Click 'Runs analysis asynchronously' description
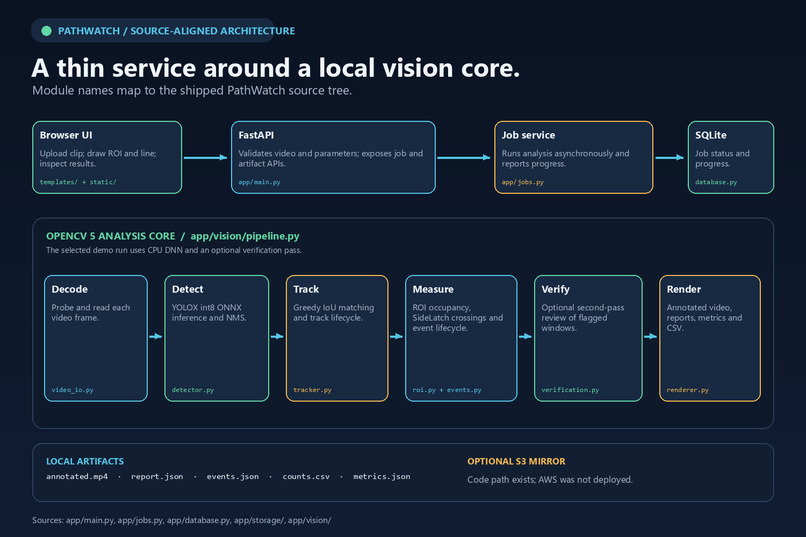The height and width of the screenshot is (537, 806). pyautogui.click(x=565, y=158)
